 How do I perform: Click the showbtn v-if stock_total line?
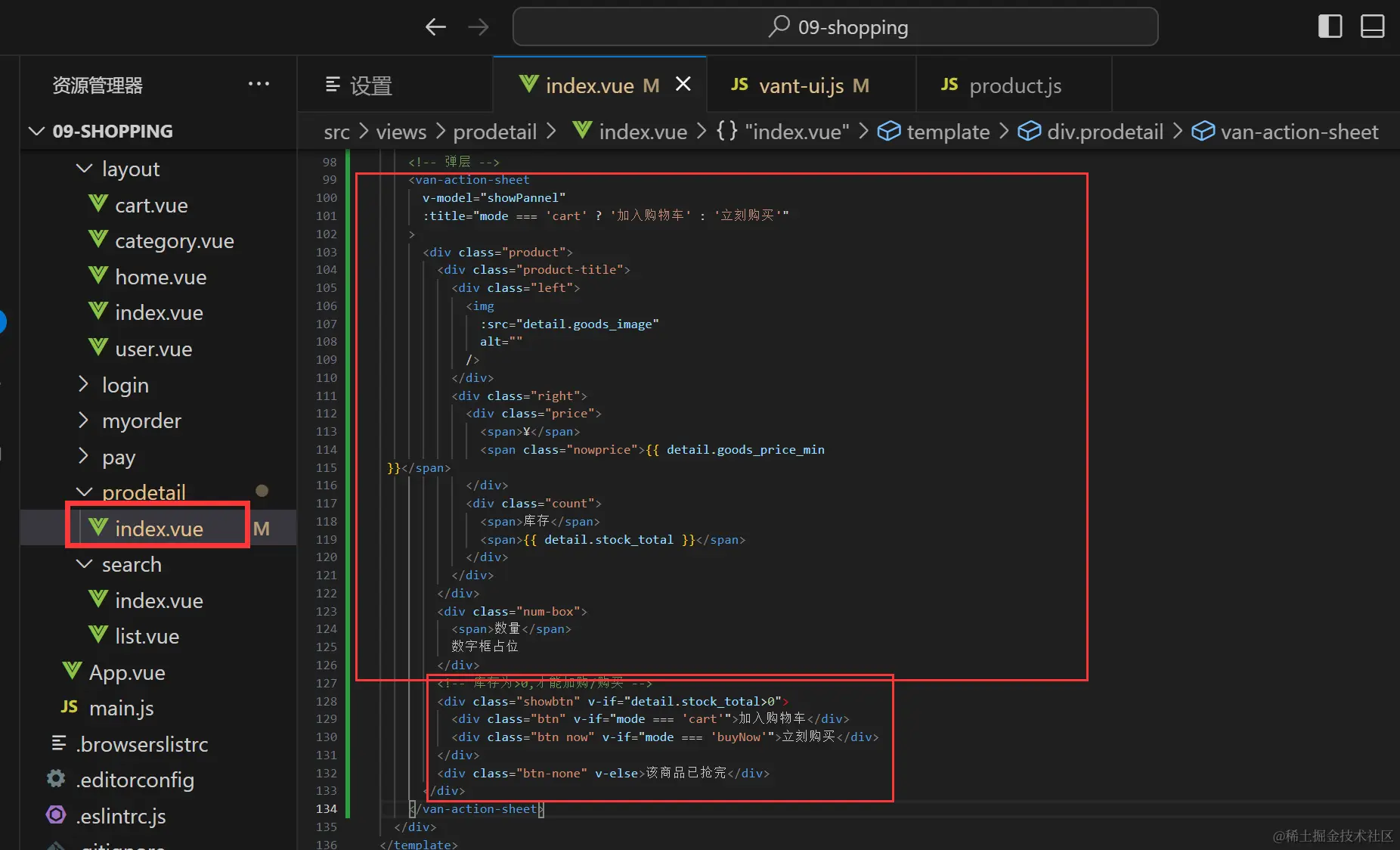(x=612, y=702)
